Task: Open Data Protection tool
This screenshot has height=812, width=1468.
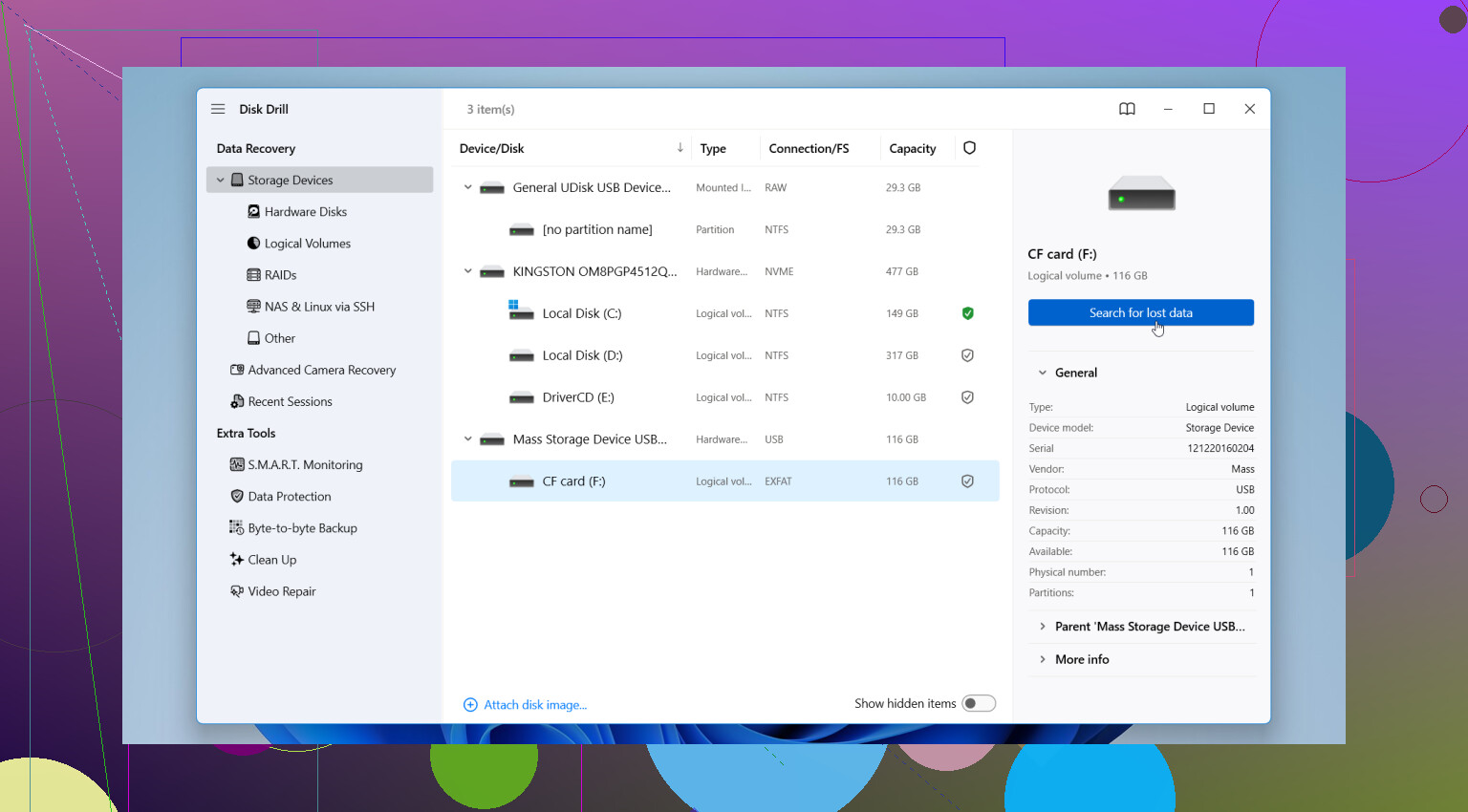Action: click(x=290, y=496)
